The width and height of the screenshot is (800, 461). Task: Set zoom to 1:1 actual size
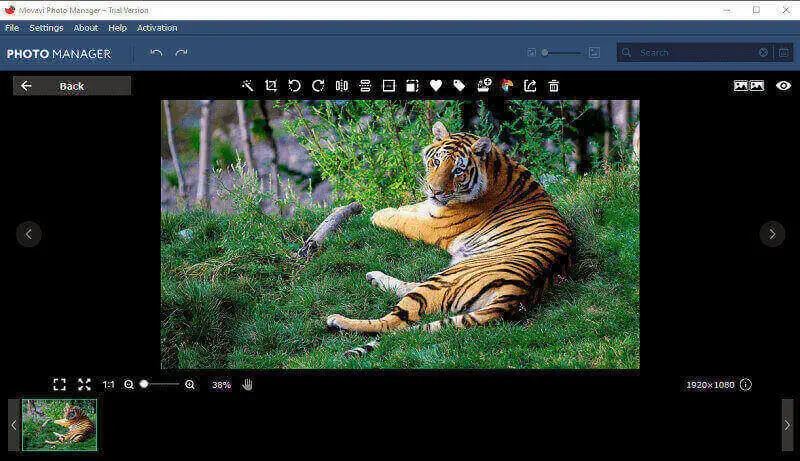click(108, 384)
